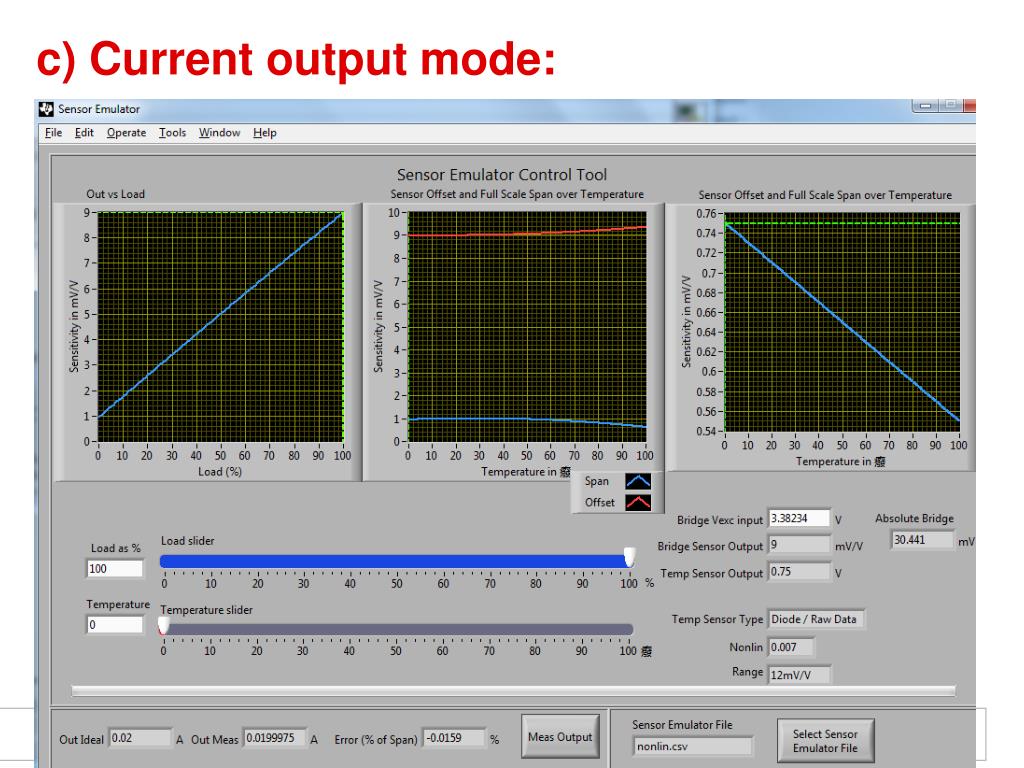Image resolution: width=1024 pixels, height=768 pixels.
Task: Click the horizontal scrollbar below sliders
Action: (x=513, y=691)
